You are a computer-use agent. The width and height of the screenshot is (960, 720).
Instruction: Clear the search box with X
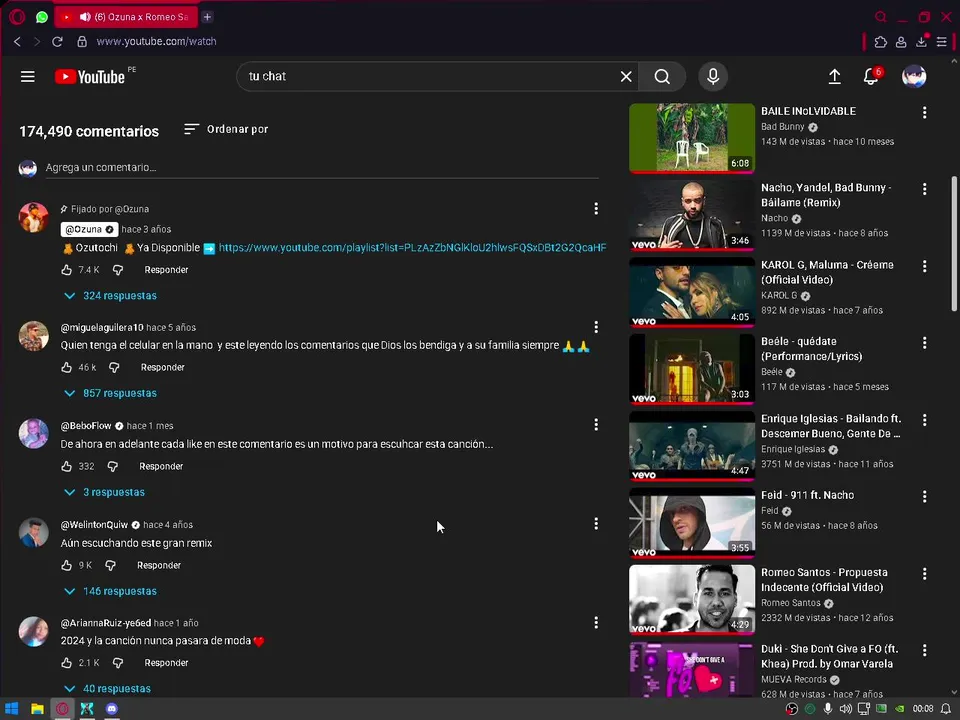[626, 77]
